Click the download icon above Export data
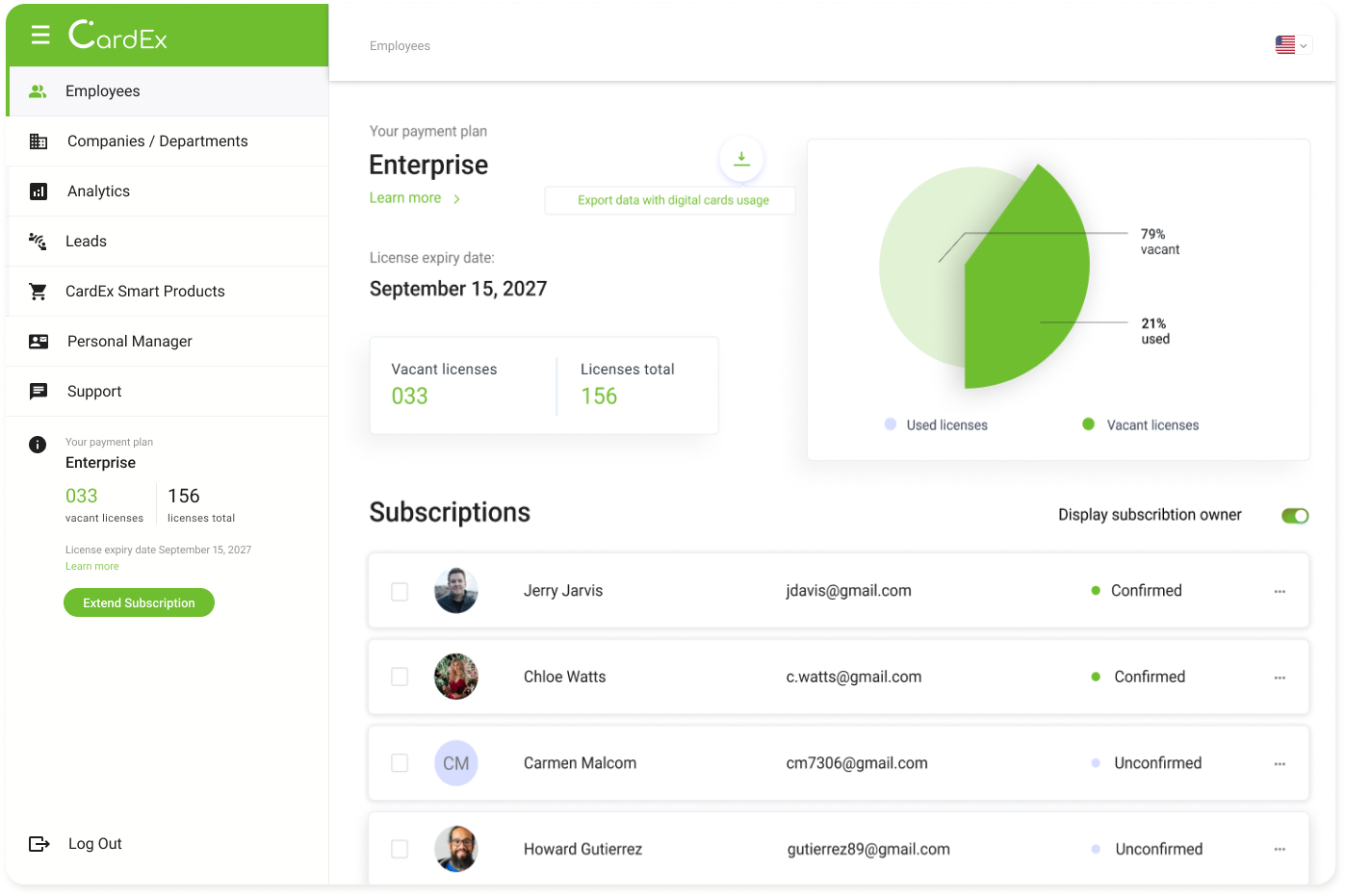 click(741, 158)
